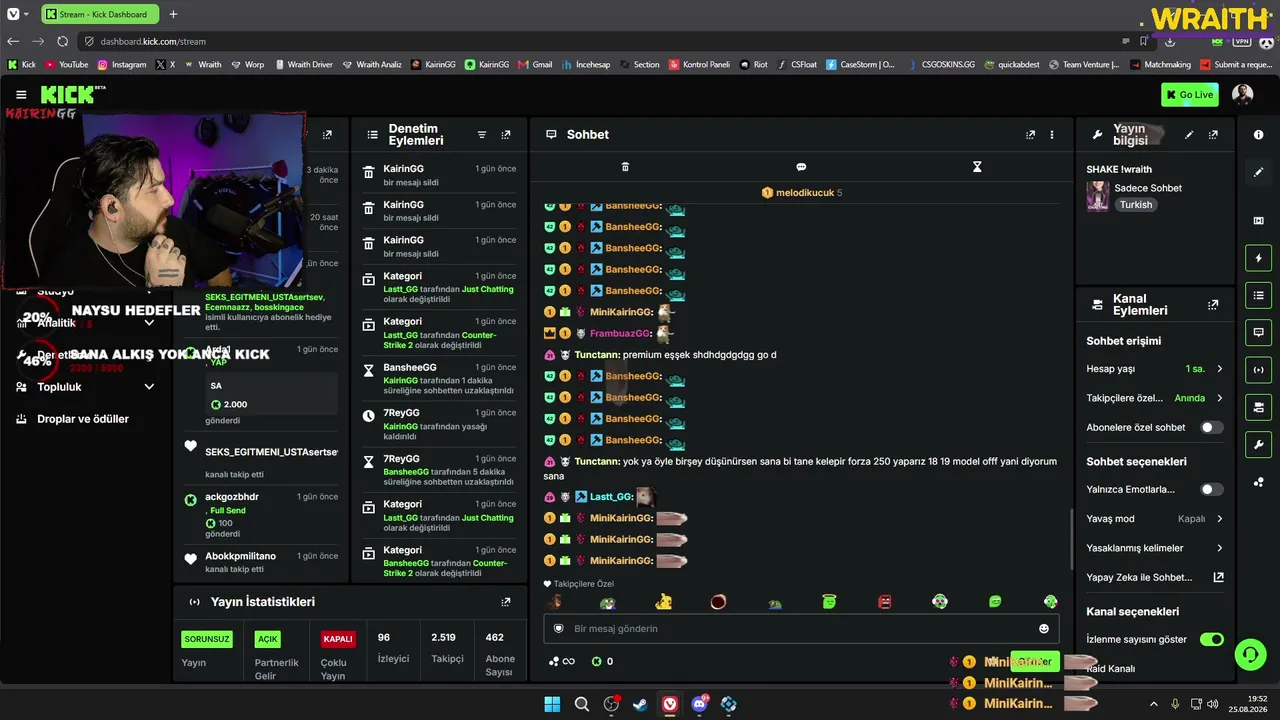Click the lightning bolt icon in right rail
This screenshot has height=720, width=1280.
coord(1258,258)
